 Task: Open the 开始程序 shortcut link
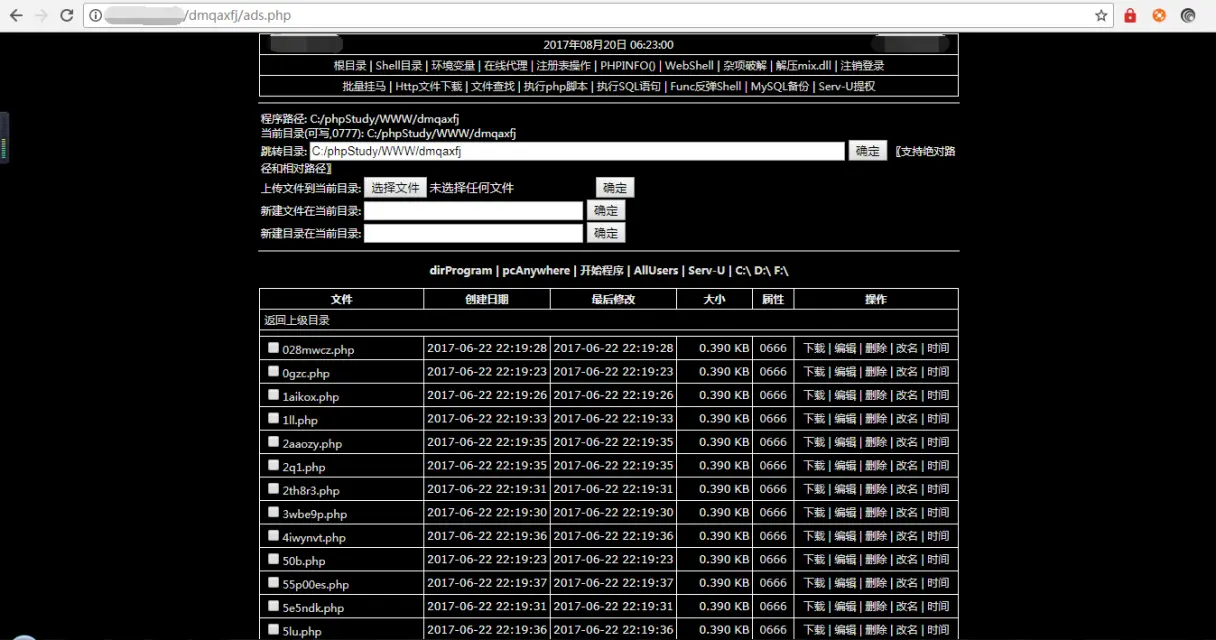[x=602, y=271]
